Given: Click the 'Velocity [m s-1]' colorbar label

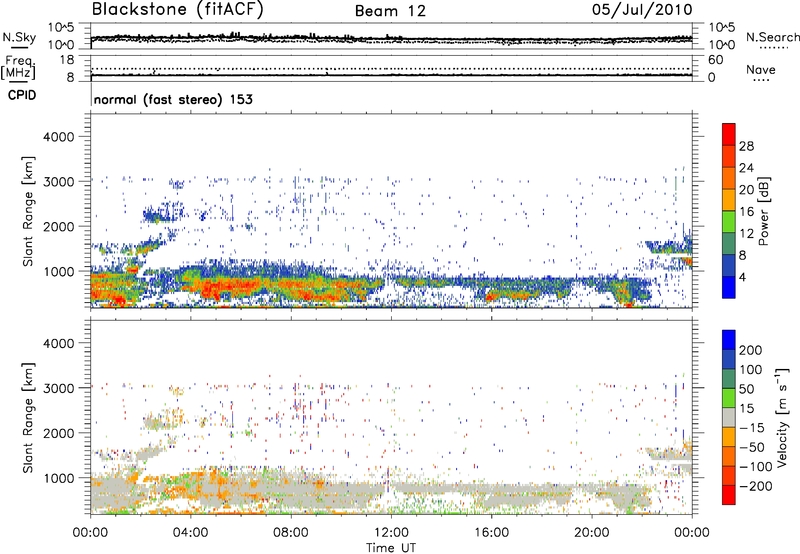Looking at the screenshot, I should (782, 417).
